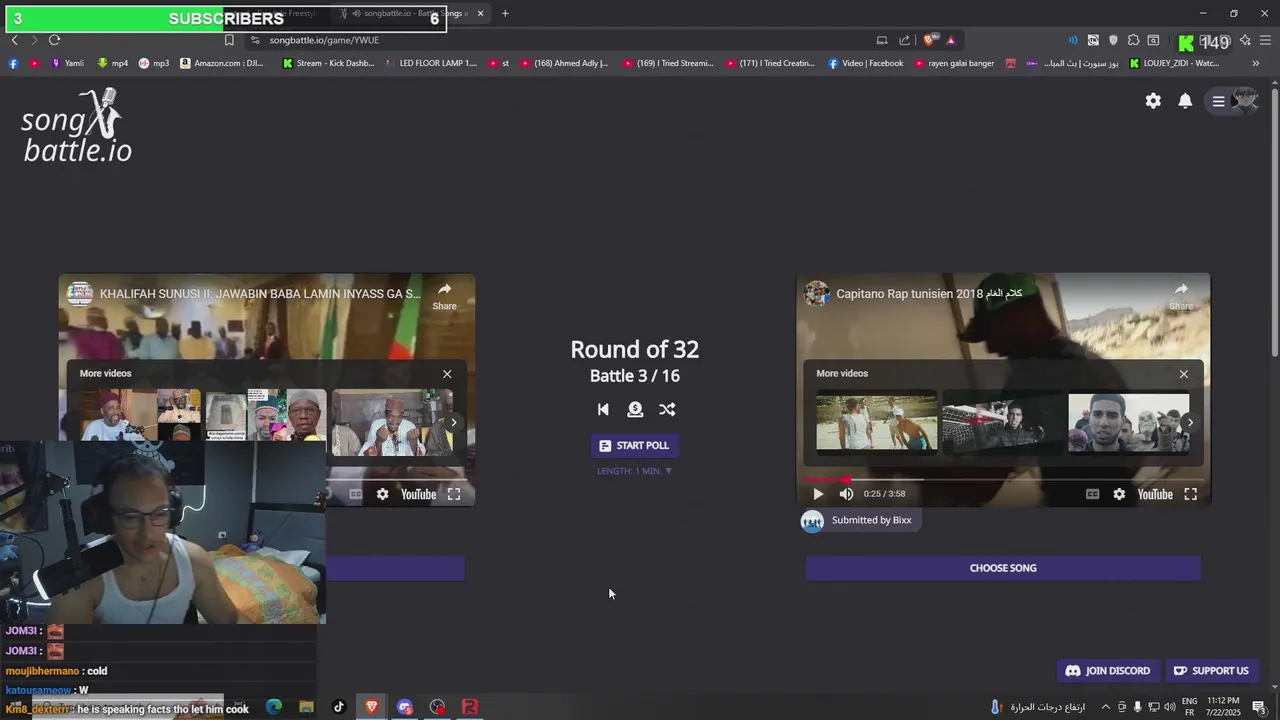Viewport: 1280px width, 720px height.
Task: Open the Yamli bookmark
Action: click(x=65, y=63)
